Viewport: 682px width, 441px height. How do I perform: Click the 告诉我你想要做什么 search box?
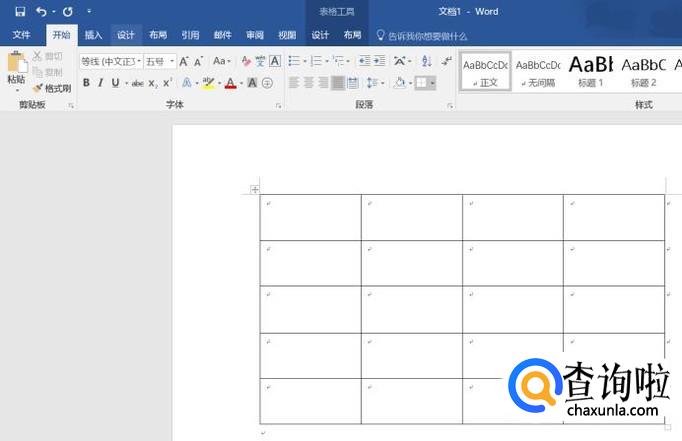pos(426,35)
